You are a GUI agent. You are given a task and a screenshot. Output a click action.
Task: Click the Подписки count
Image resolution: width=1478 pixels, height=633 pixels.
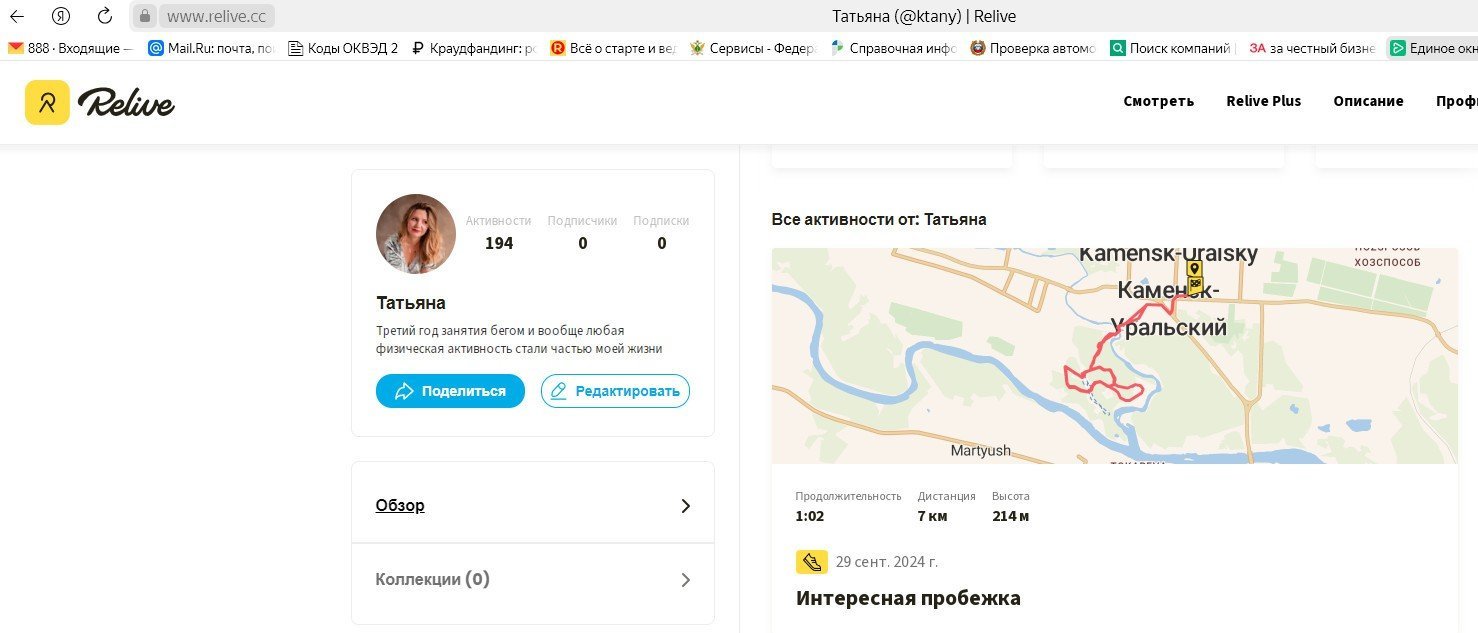pos(662,243)
